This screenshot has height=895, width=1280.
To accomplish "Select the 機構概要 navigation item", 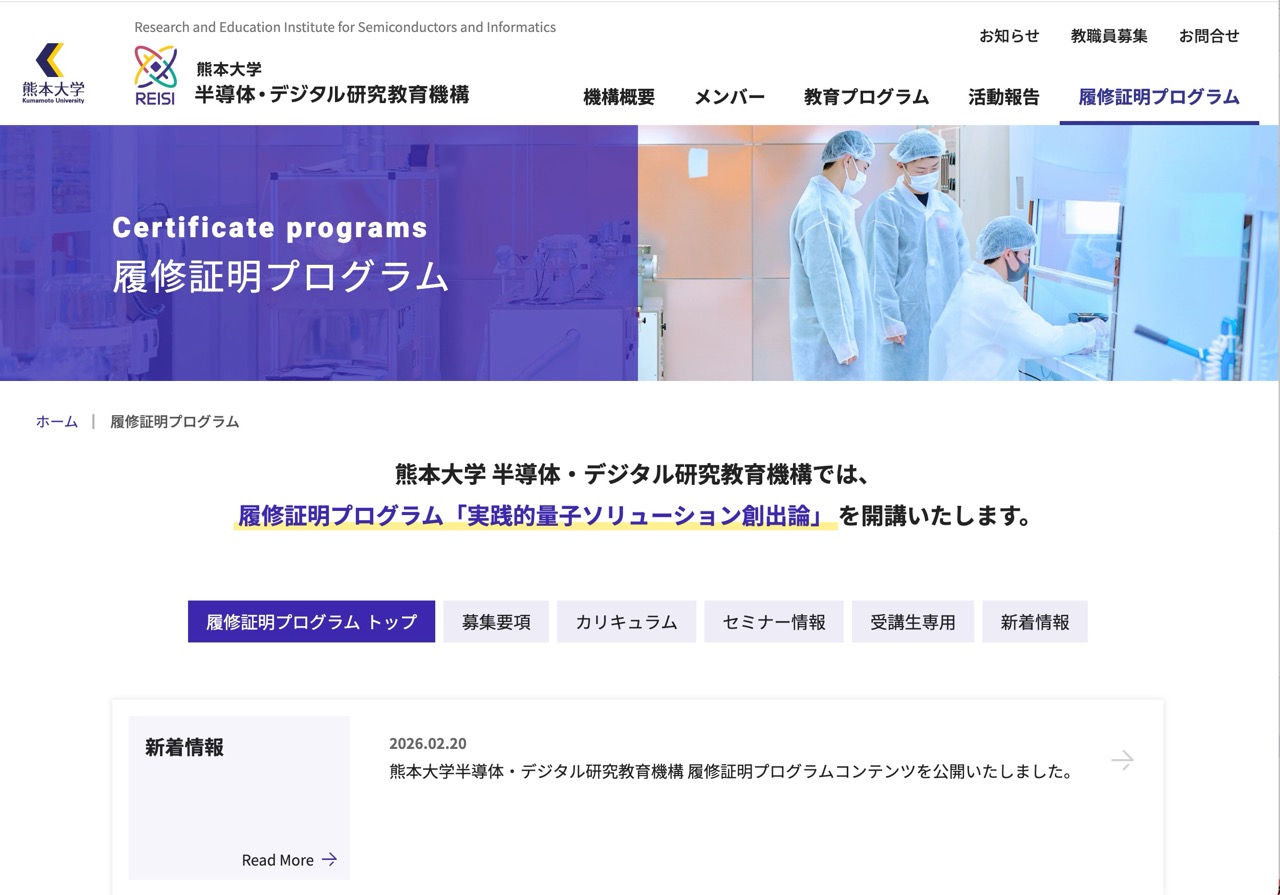I will [x=617, y=98].
